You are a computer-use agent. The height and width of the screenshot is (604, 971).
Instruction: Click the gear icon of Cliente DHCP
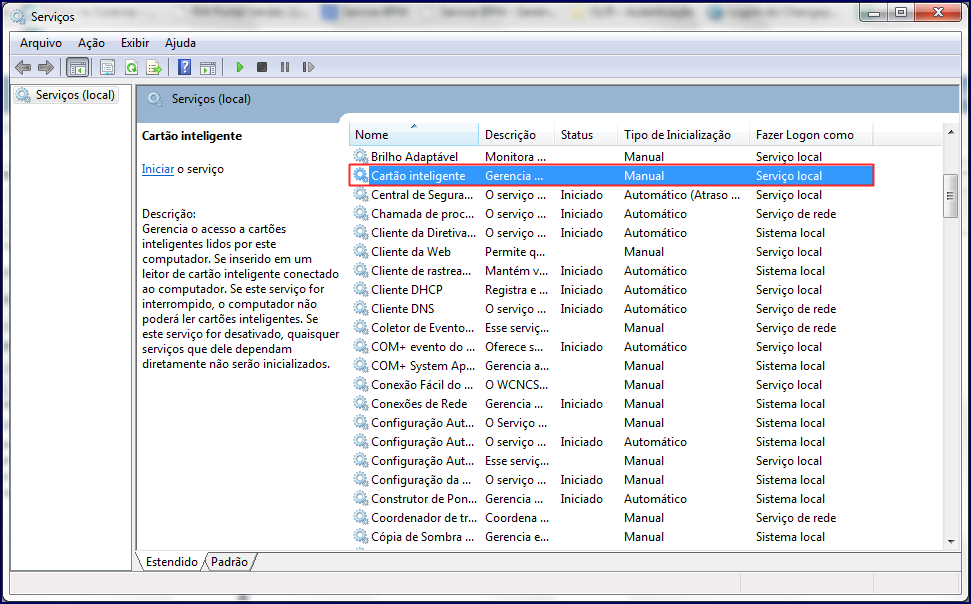click(x=360, y=289)
